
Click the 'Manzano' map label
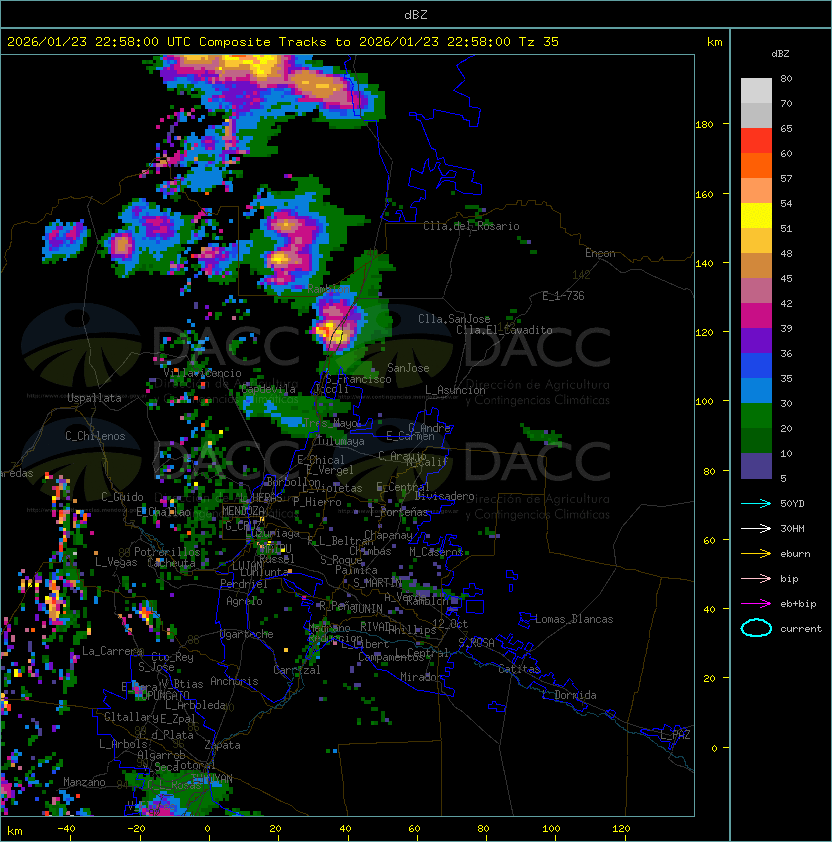pyautogui.click(x=84, y=782)
